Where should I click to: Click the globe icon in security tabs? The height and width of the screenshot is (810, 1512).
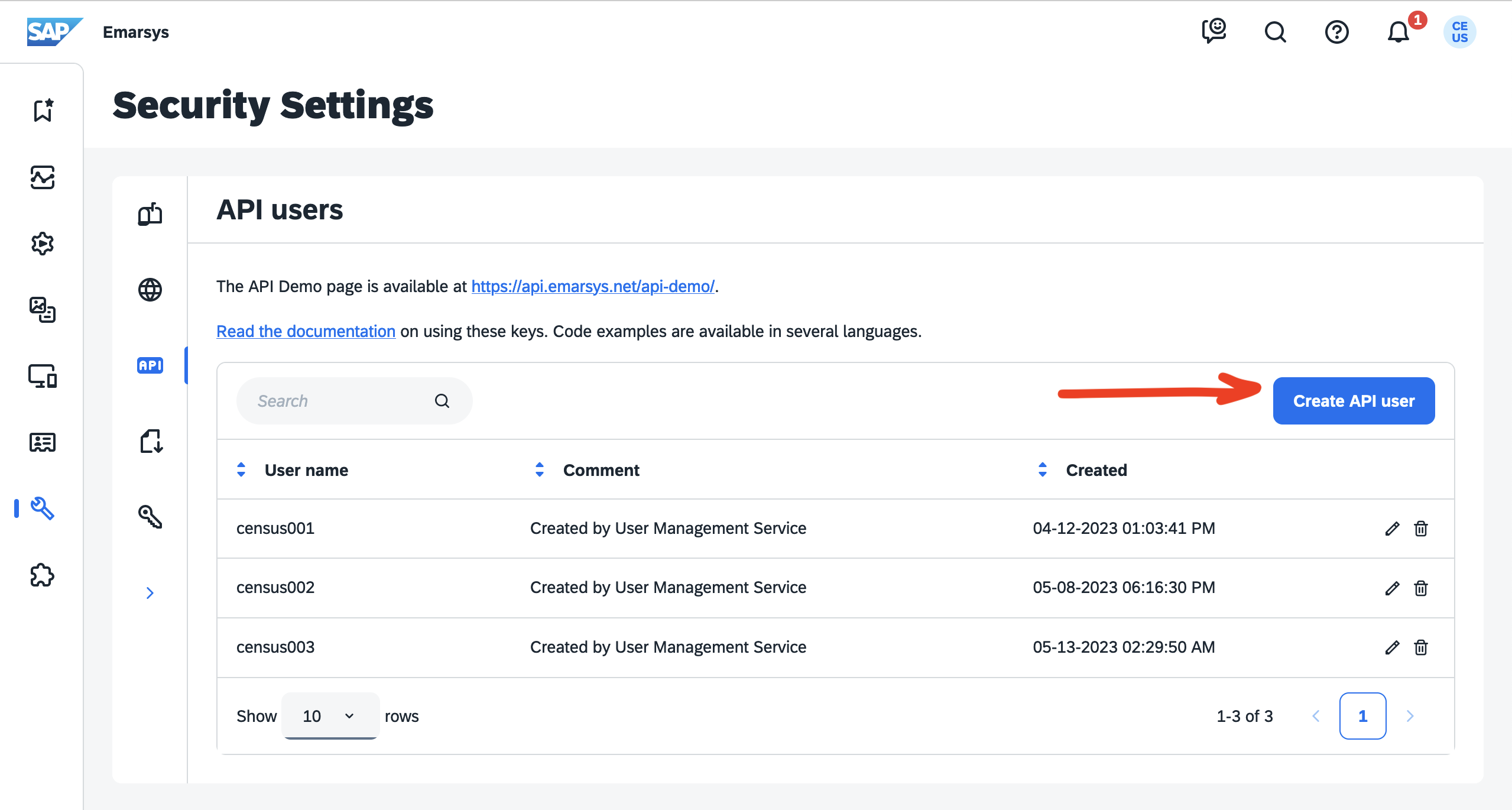tap(150, 290)
